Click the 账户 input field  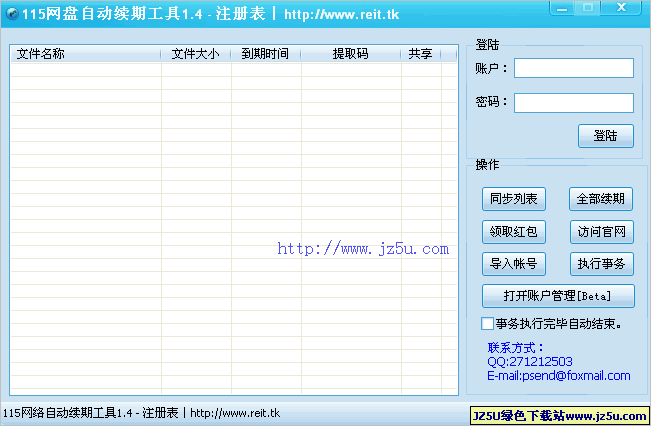(574, 68)
